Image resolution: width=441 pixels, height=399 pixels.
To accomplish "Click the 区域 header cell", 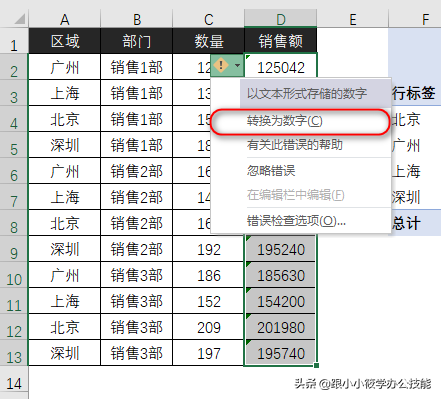I will coord(65,41).
